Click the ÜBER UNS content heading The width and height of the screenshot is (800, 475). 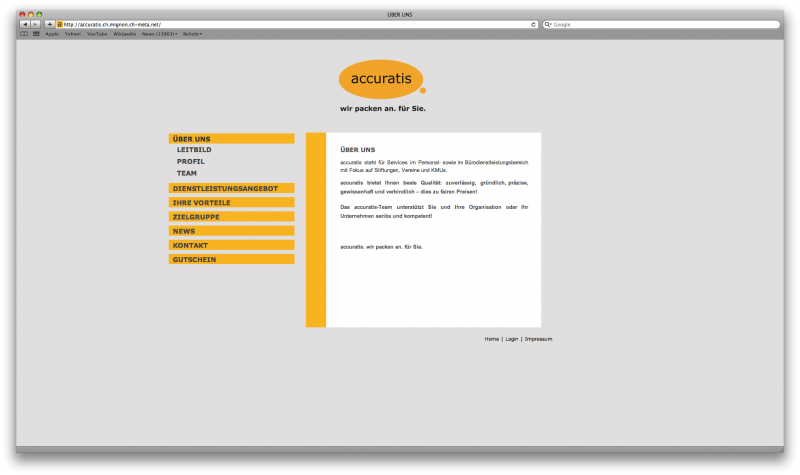click(358, 149)
